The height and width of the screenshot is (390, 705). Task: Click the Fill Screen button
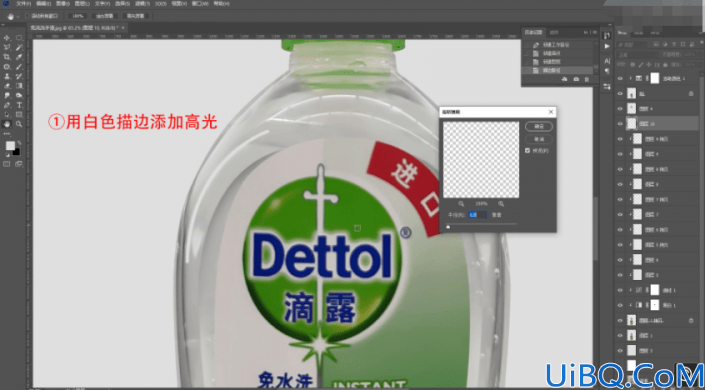(136, 16)
